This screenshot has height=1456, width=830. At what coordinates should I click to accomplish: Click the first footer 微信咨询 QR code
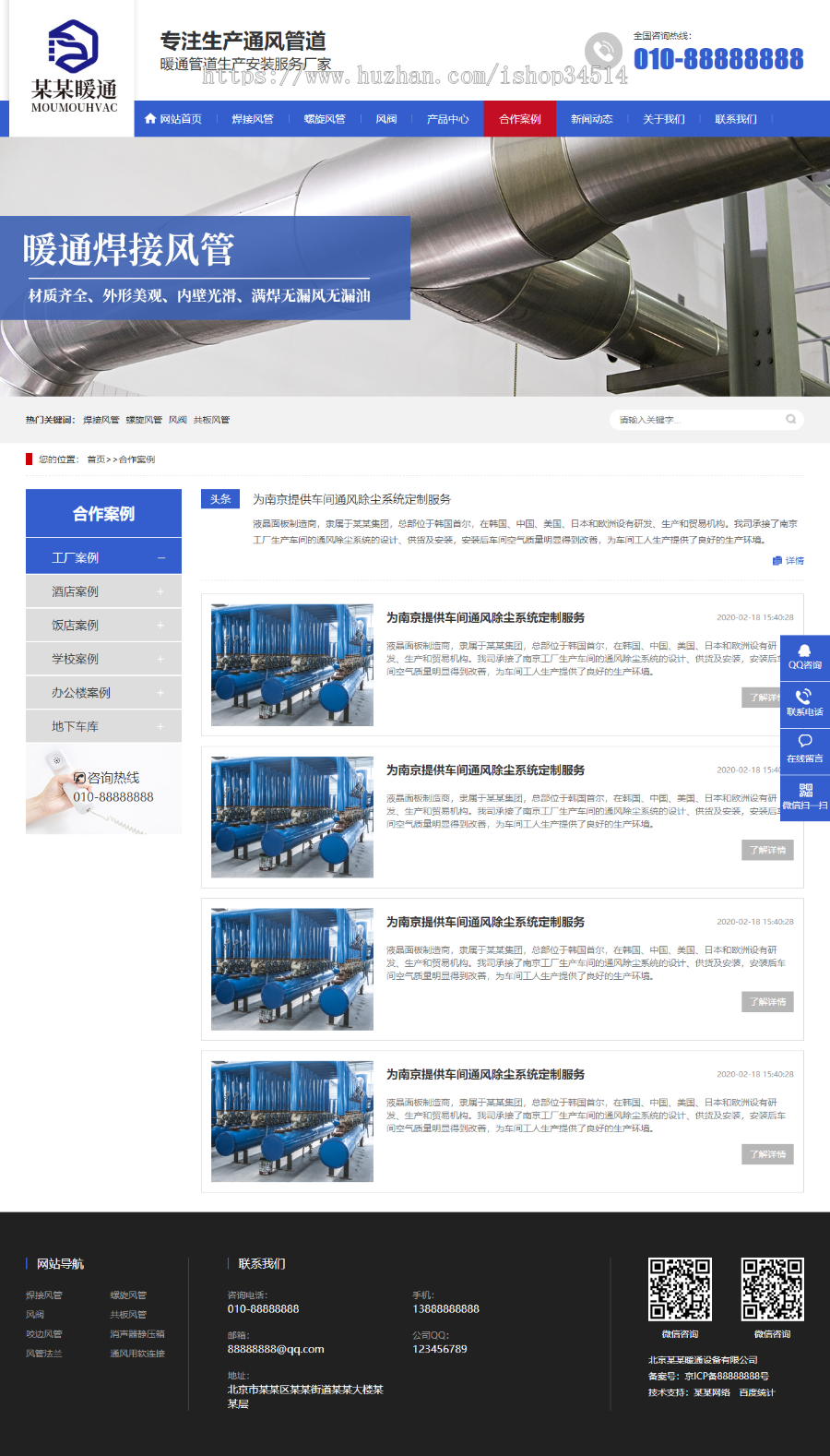680,1289
